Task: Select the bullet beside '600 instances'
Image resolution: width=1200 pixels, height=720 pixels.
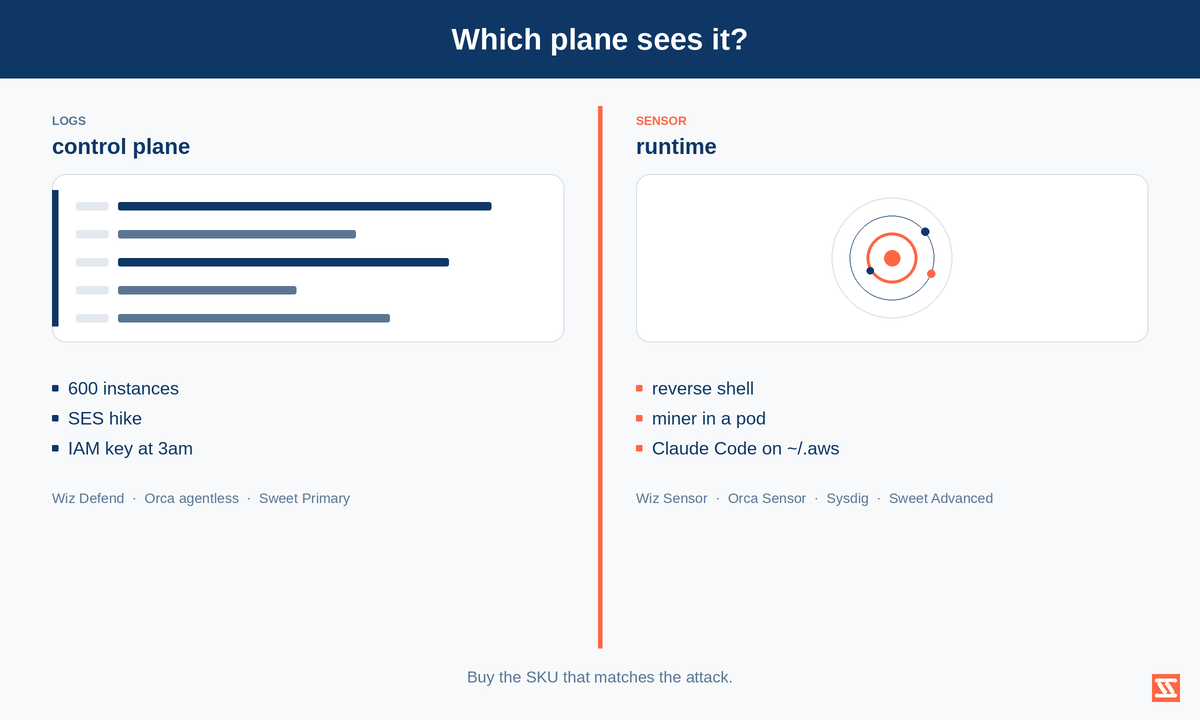Action: [x=55, y=388]
